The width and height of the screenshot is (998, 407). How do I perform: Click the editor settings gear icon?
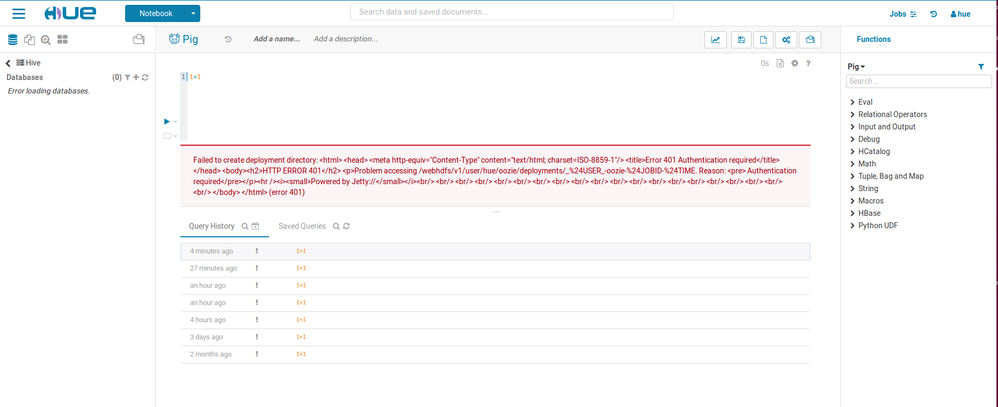[x=795, y=63]
